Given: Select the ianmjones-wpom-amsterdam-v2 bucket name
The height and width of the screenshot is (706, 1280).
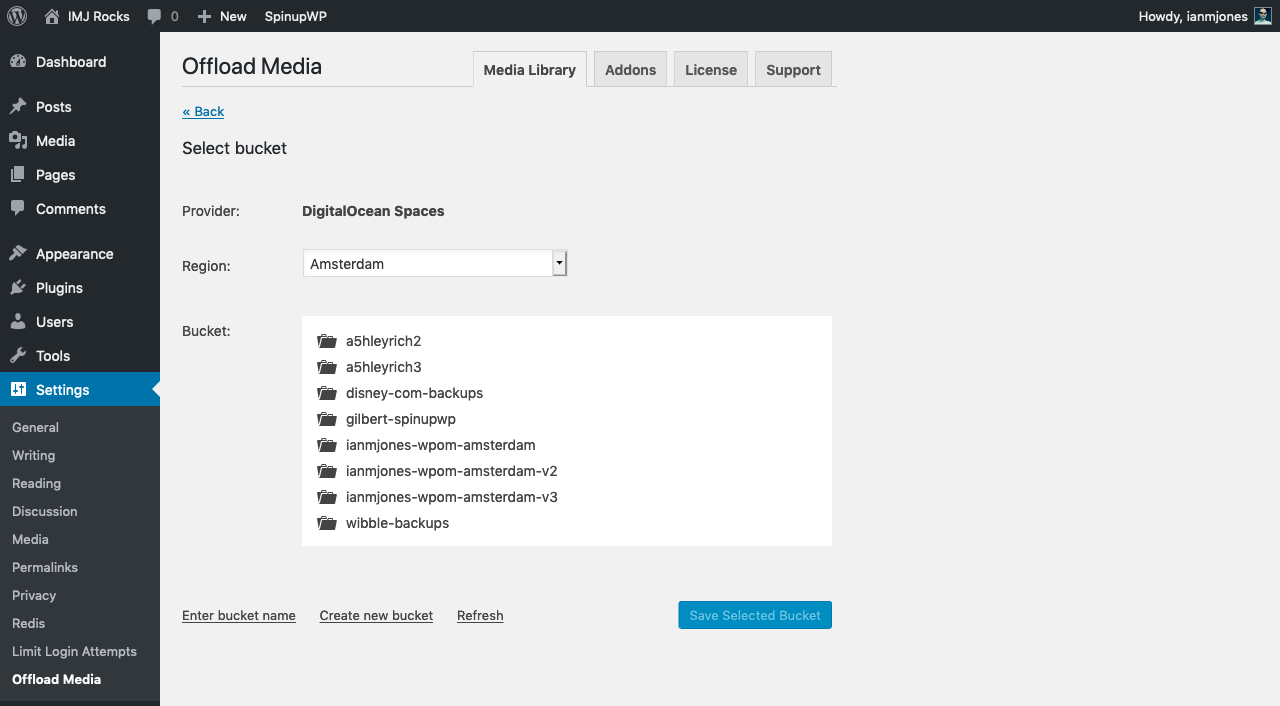Looking at the screenshot, I should point(452,471).
